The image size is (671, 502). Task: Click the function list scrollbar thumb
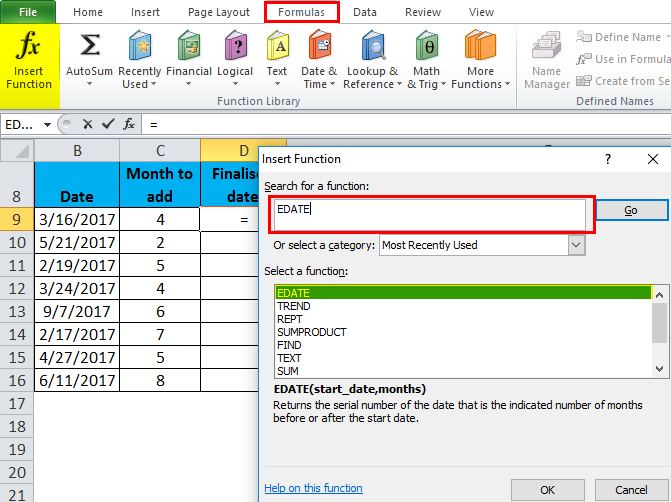tap(659, 322)
